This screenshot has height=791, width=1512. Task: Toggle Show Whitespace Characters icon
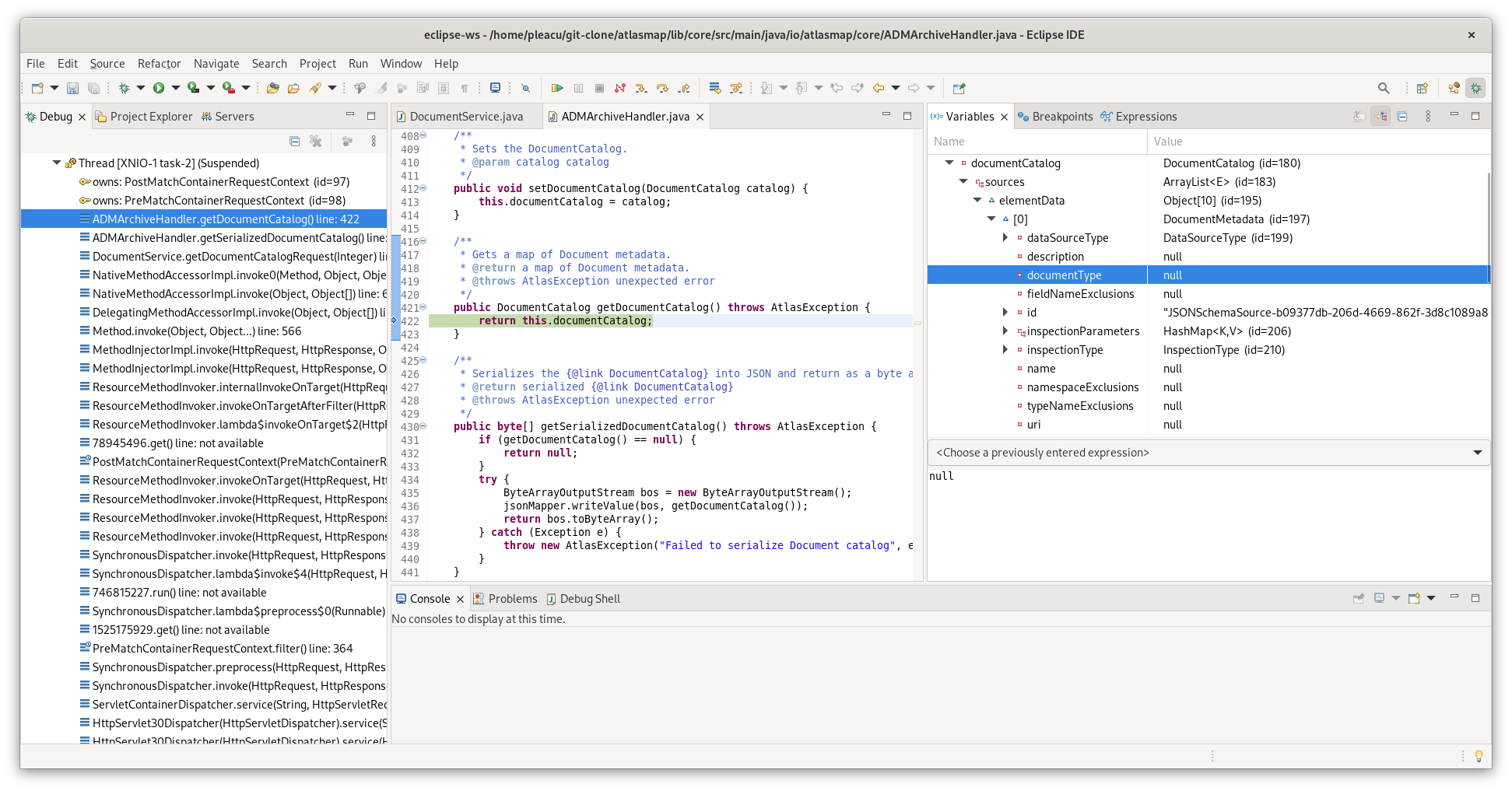click(x=465, y=88)
